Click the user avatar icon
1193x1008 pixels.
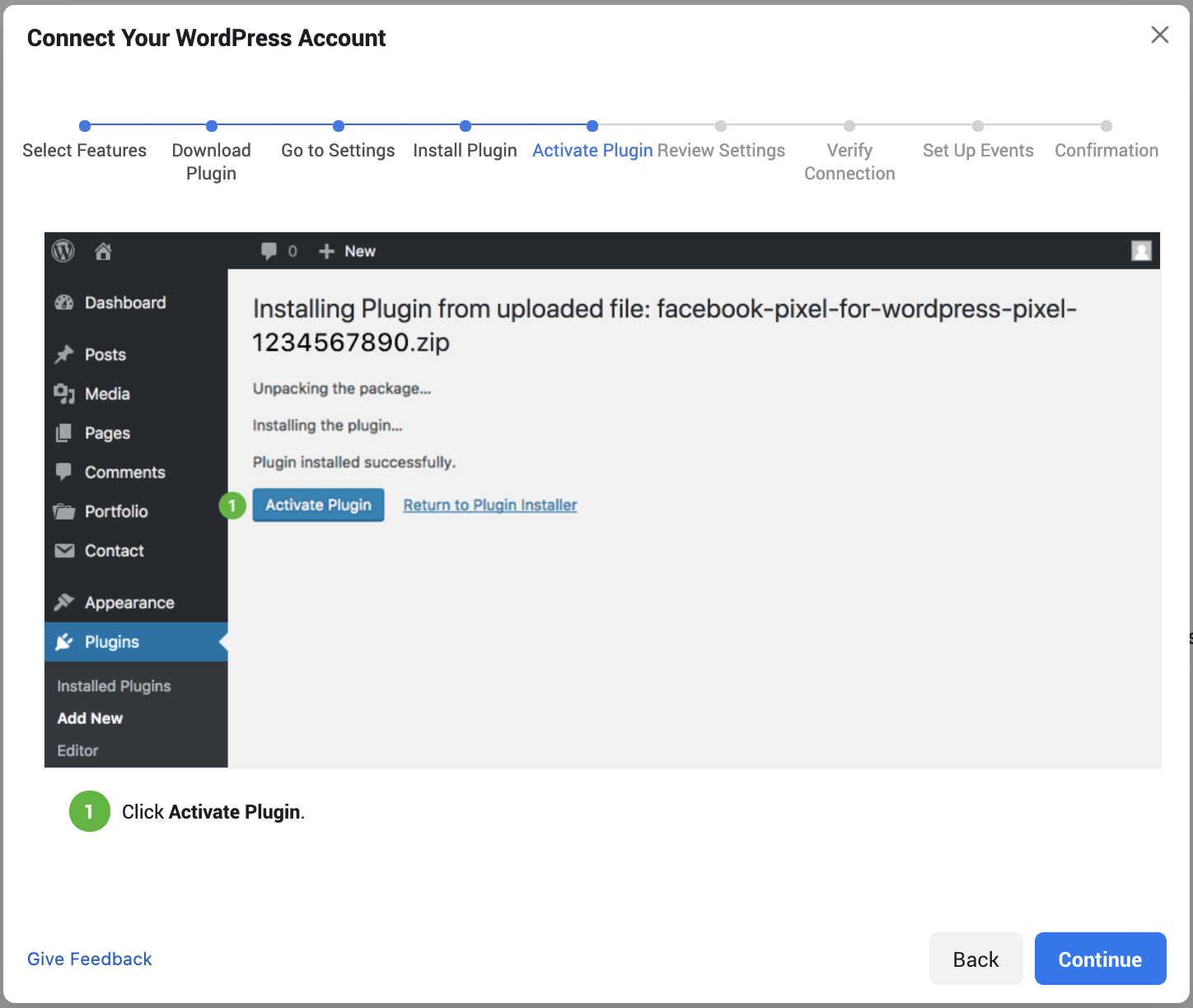pos(1141,251)
